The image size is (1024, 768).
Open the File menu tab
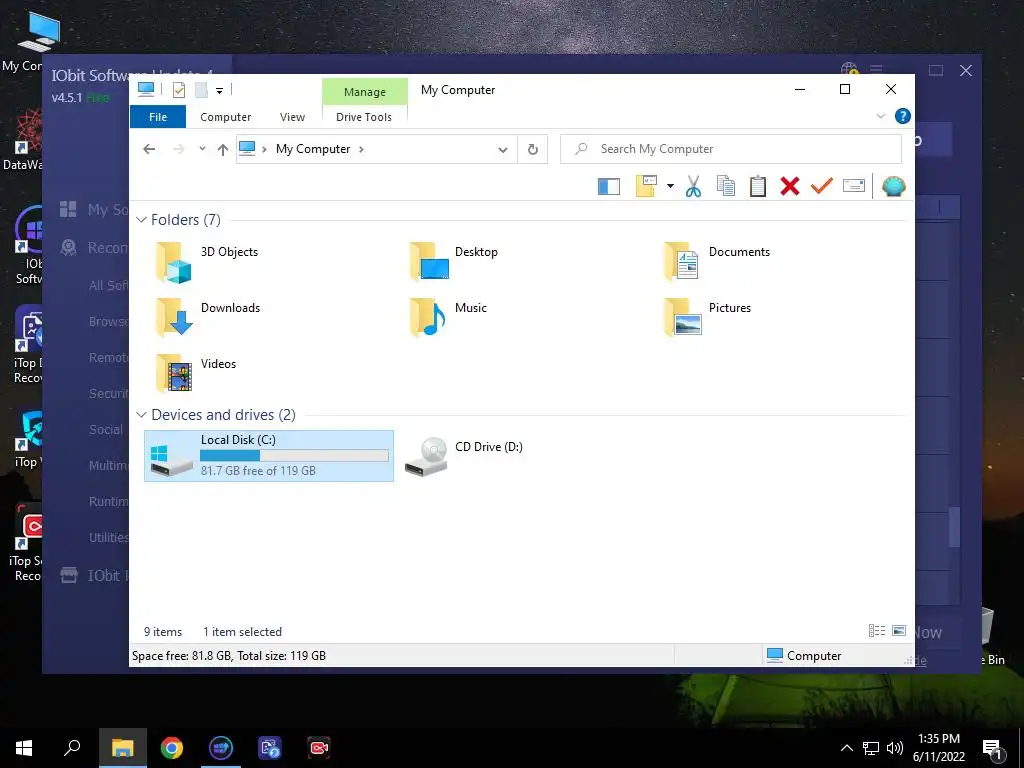click(158, 117)
